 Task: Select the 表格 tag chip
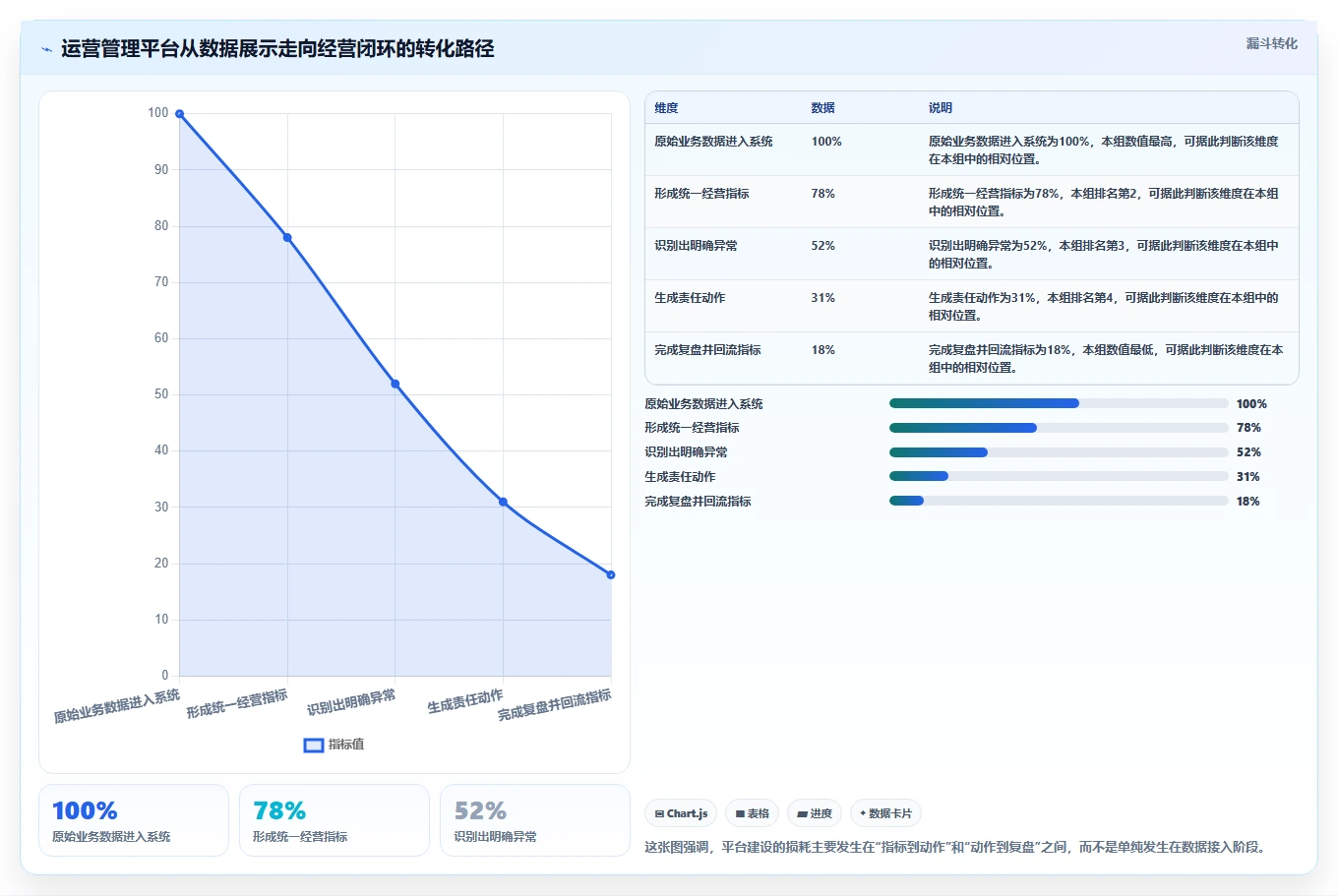pyautogui.click(x=753, y=813)
